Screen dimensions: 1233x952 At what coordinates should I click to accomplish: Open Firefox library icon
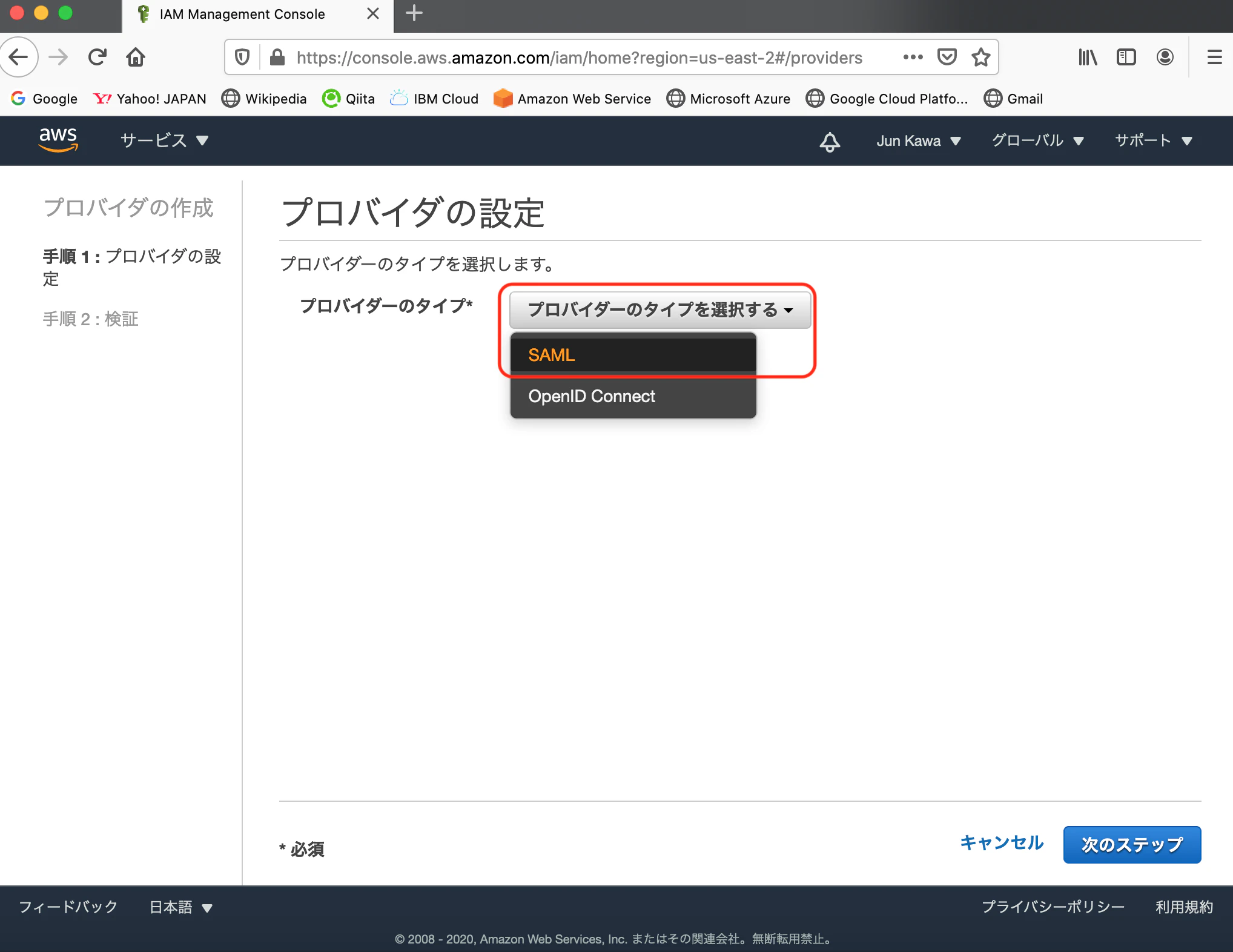tap(1088, 58)
